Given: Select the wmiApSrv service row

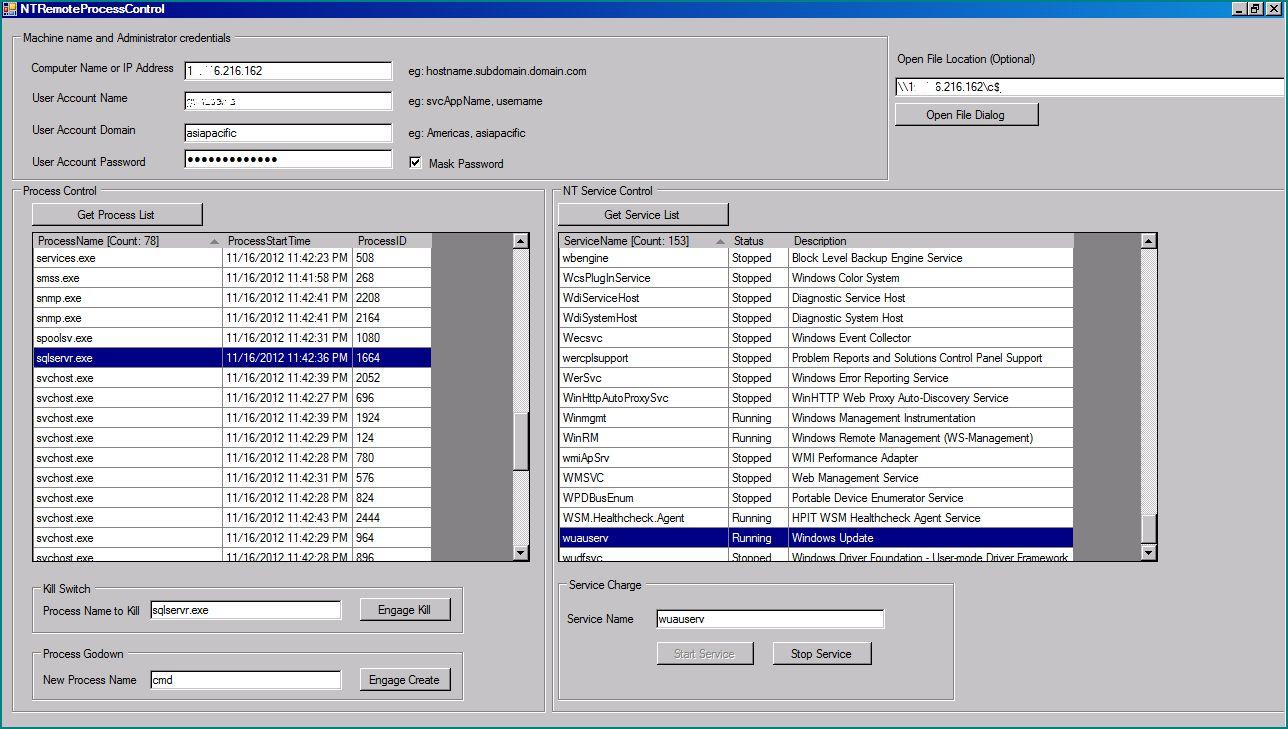Looking at the screenshot, I should pyautogui.click(x=816, y=458).
